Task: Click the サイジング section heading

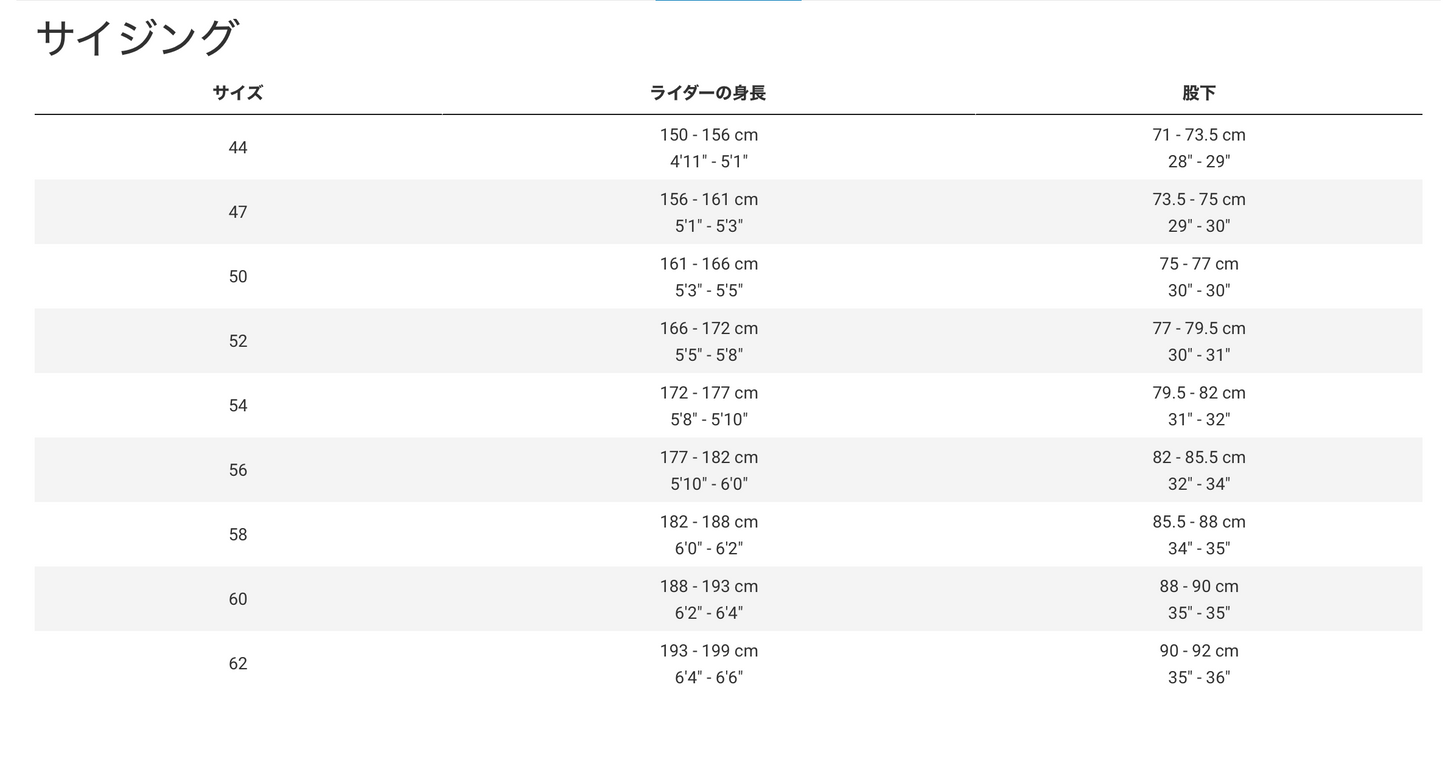Action: pyautogui.click(x=135, y=39)
